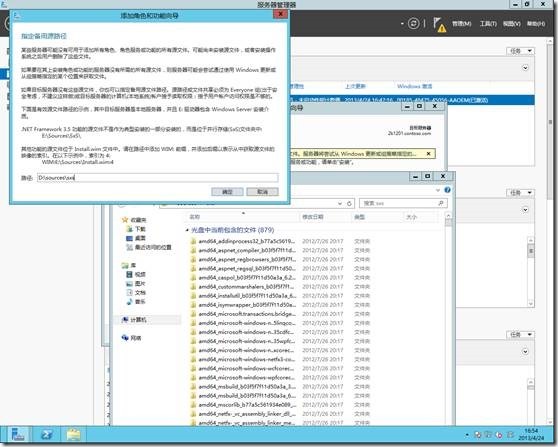Select 文档 library in navigation pane
558x447 pixels.
pyautogui.click(x=136, y=293)
